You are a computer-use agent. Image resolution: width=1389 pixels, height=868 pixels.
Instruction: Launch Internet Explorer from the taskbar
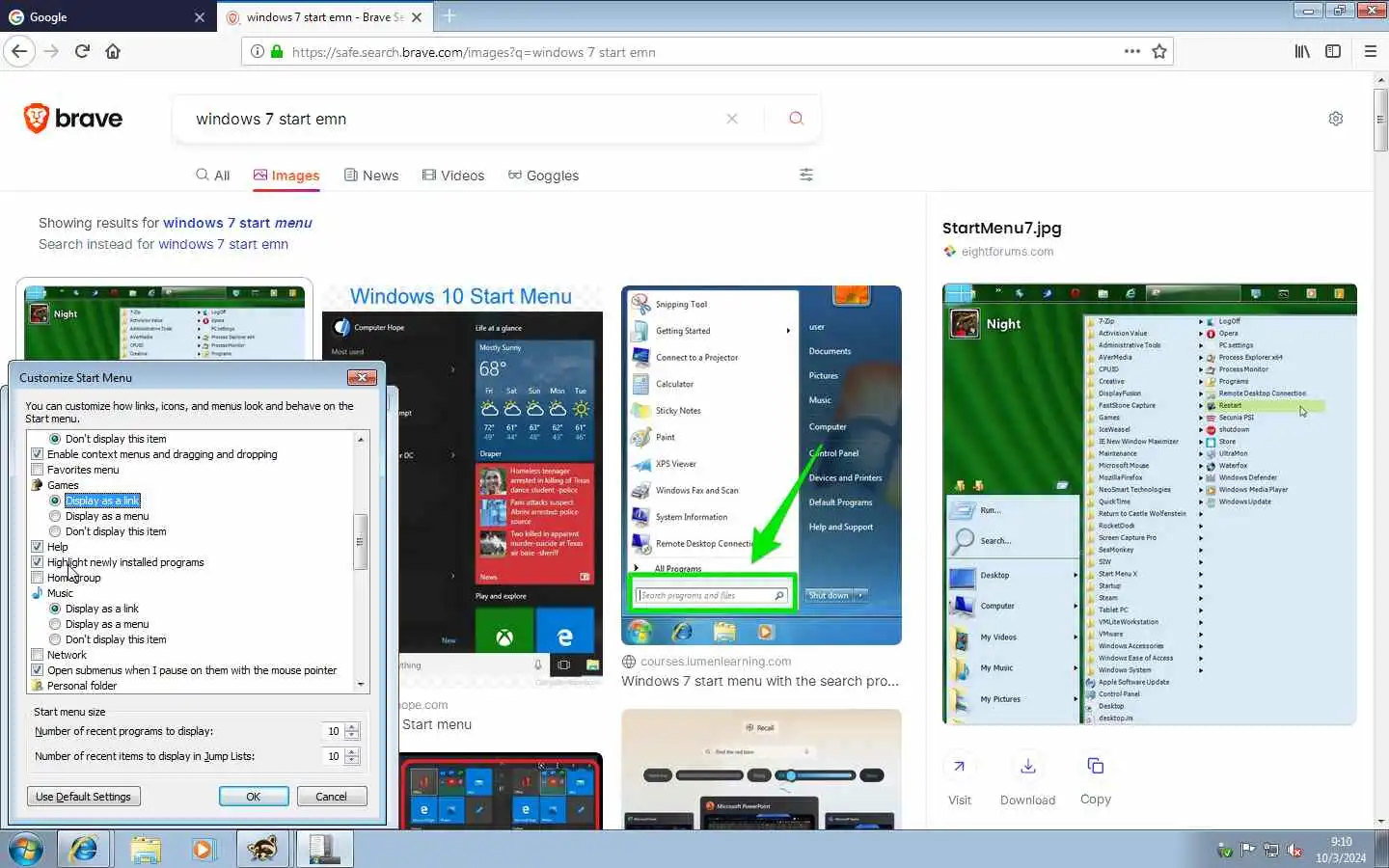click(84, 850)
